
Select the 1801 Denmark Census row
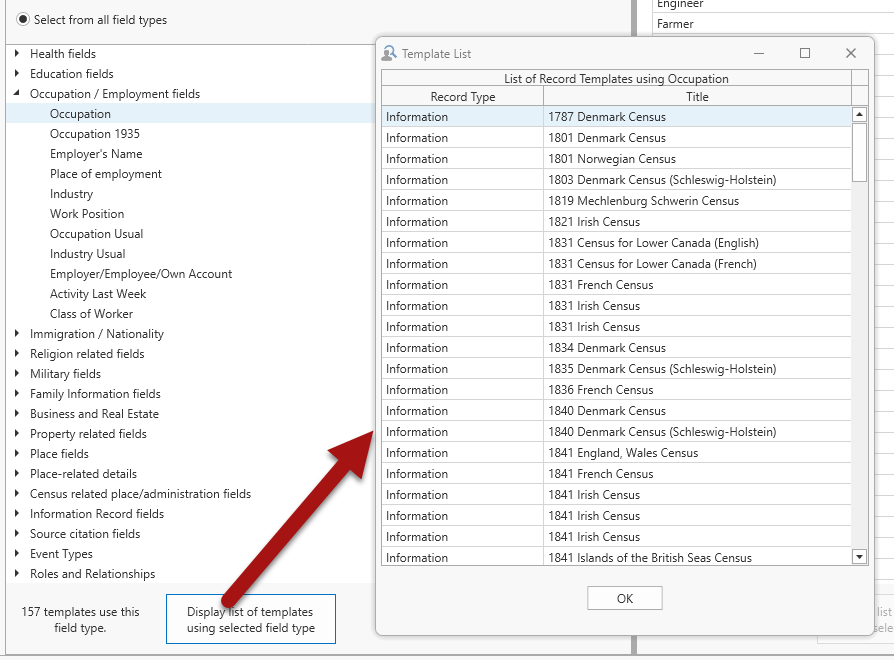point(616,137)
